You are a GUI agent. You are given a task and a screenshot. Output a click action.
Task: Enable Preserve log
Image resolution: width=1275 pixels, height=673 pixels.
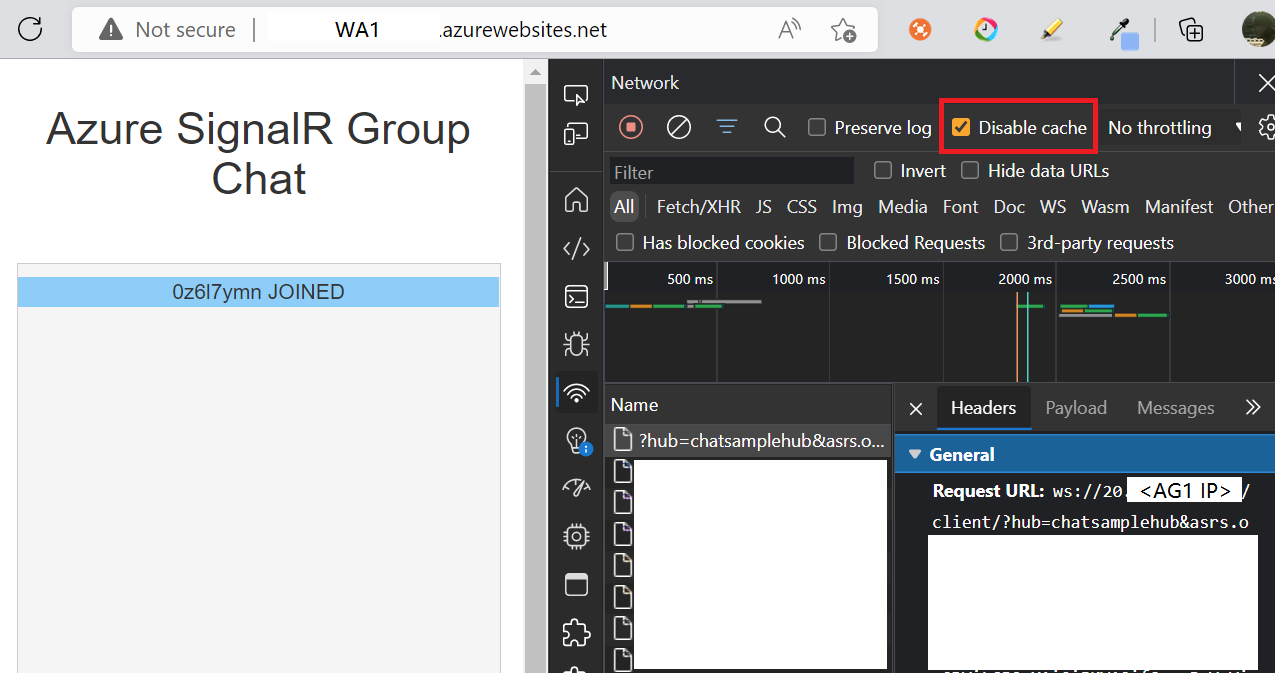(x=817, y=127)
